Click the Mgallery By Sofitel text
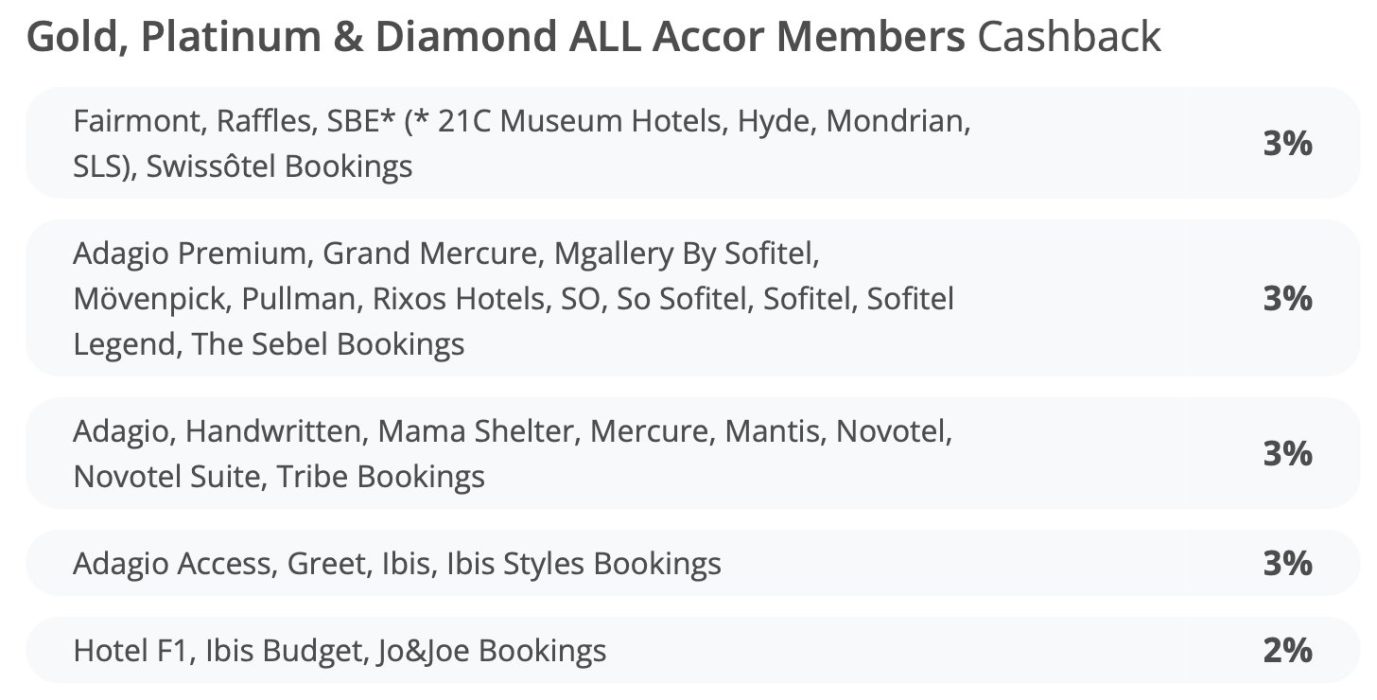1377x700 pixels. click(687, 254)
